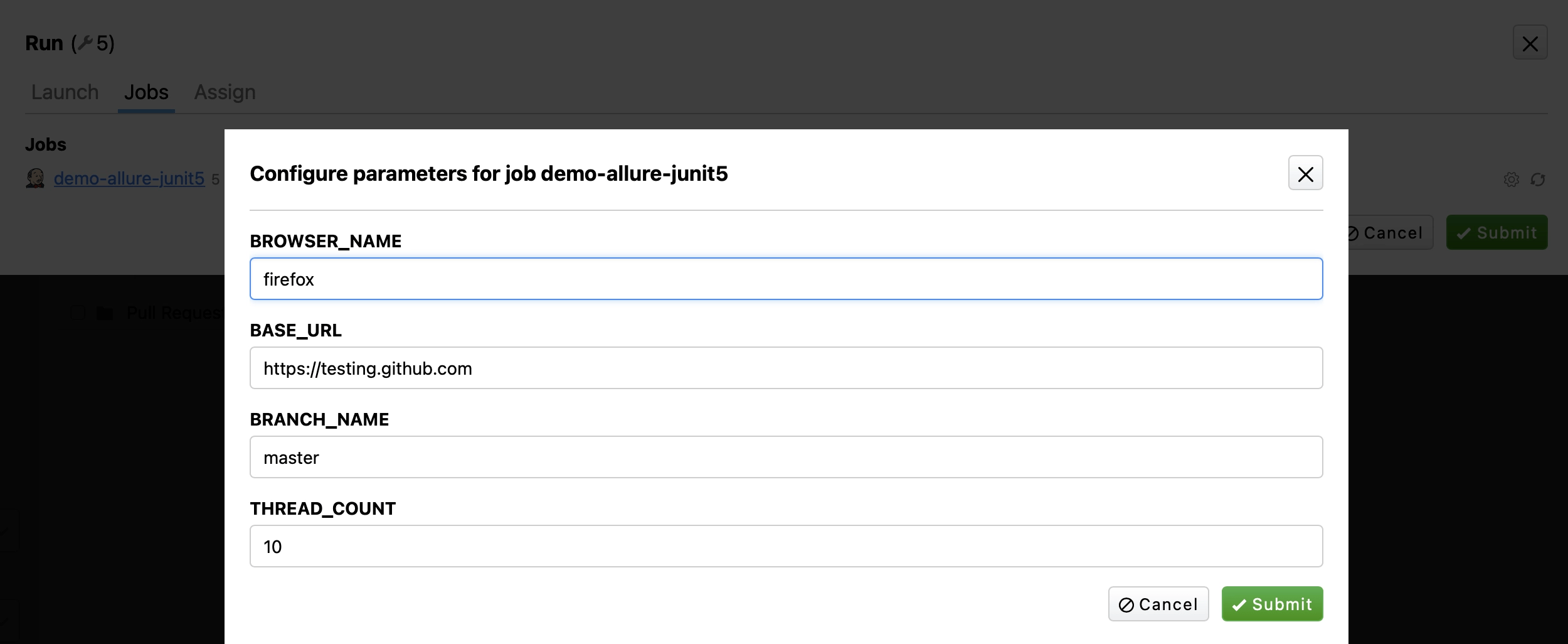Click the THREAD_COUNT field showing 10
The height and width of the screenshot is (644, 1568).
click(x=786, y=546)
